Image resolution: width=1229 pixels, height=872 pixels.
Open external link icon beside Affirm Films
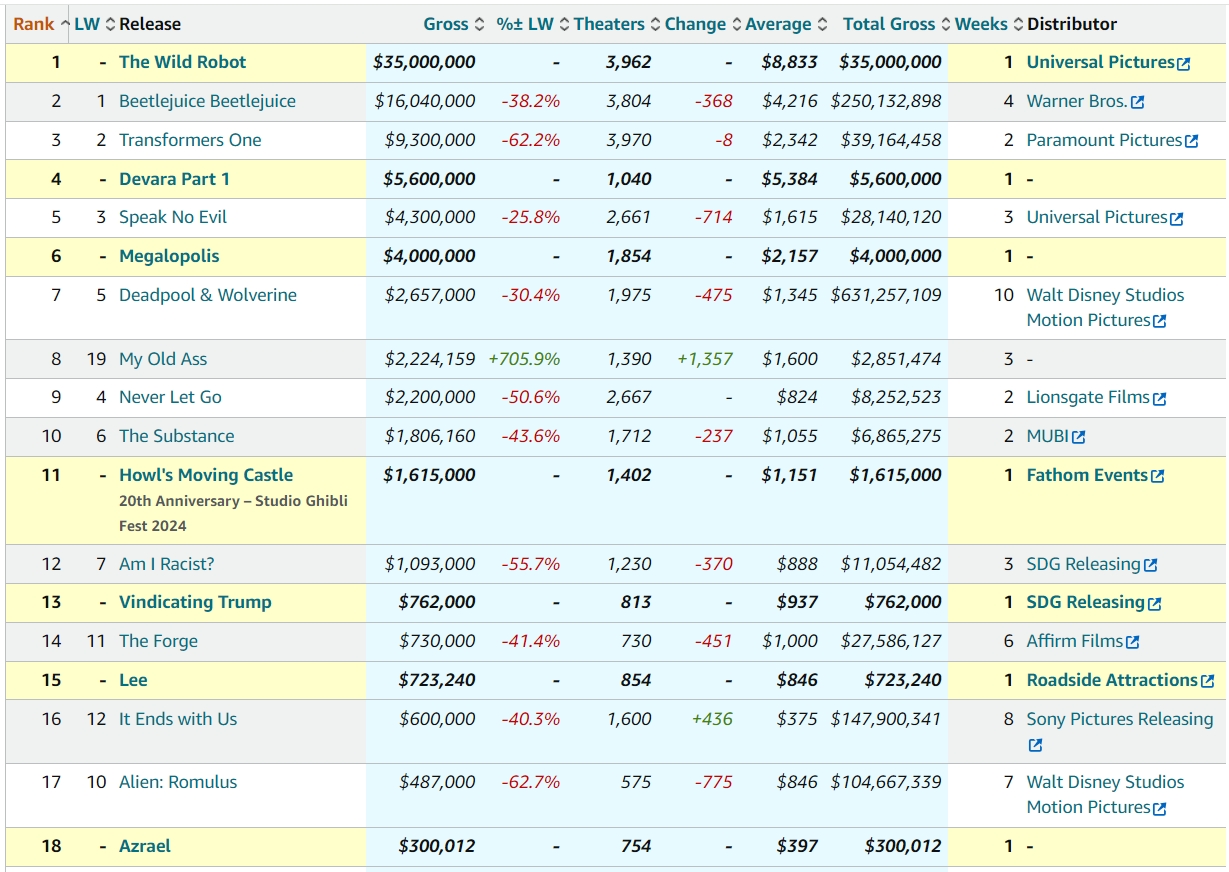click(x=1132, y=642)
